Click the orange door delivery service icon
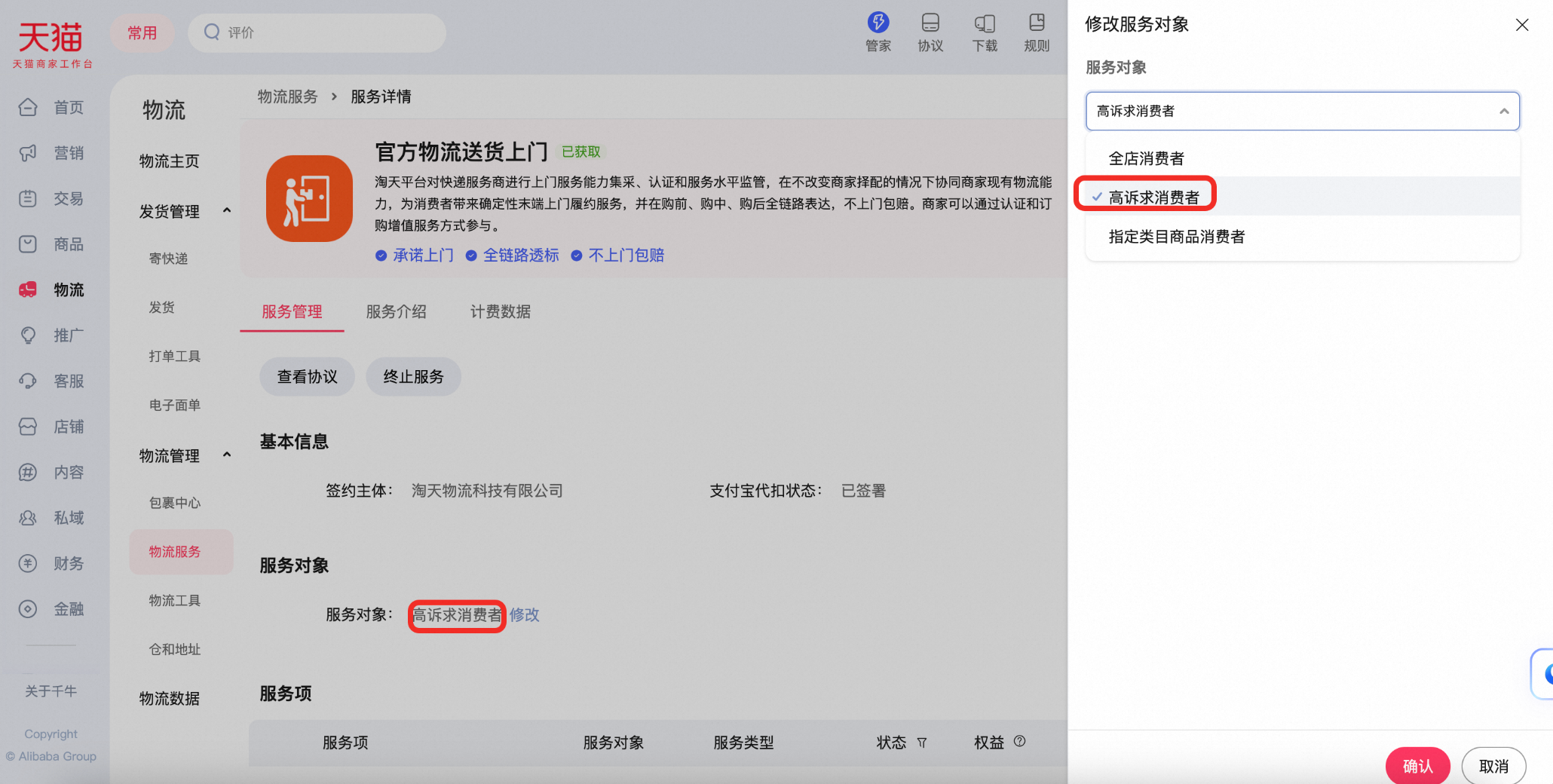1553x784 pixels. pos(309,198)
